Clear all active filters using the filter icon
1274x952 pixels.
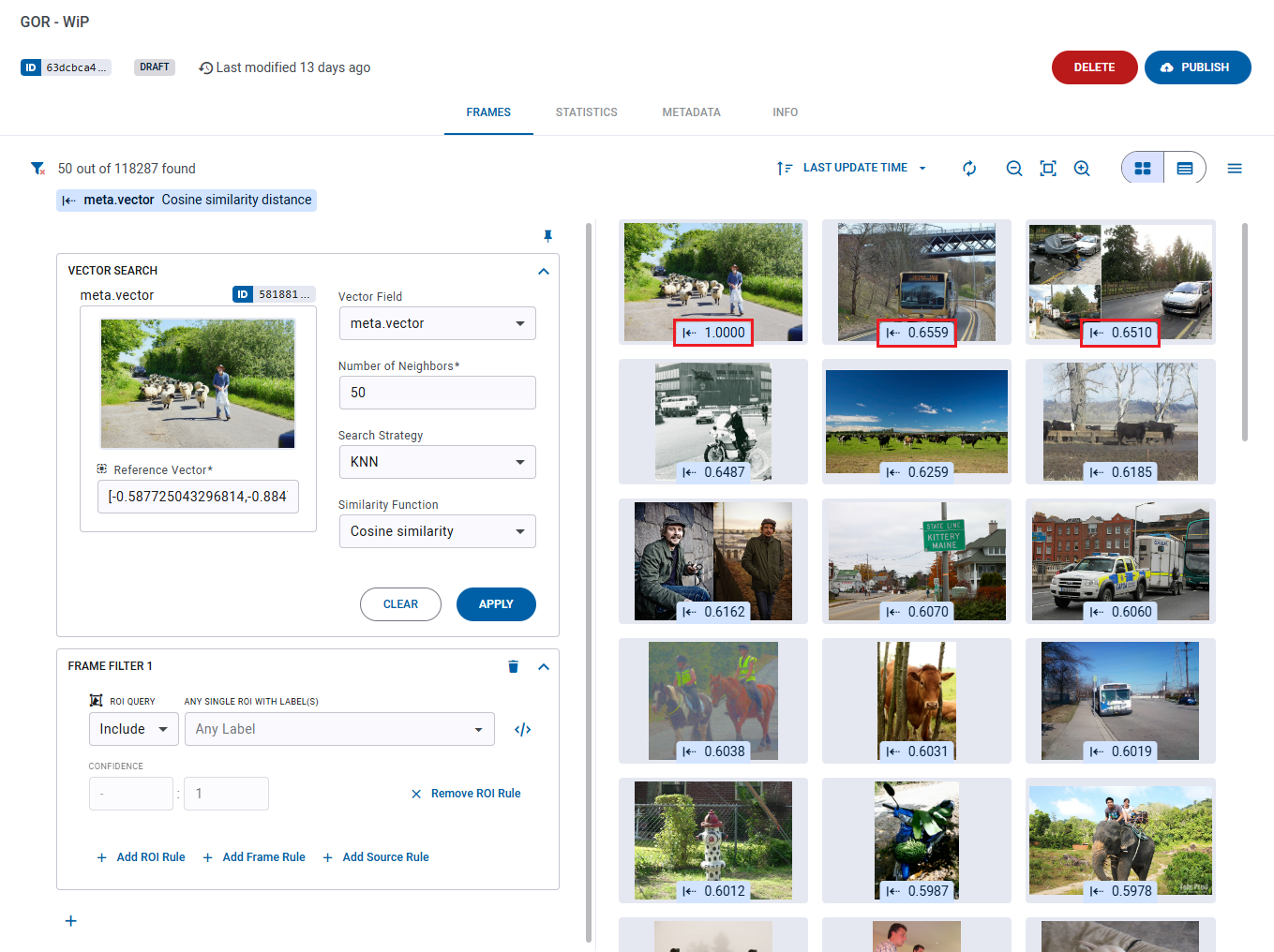point(37,168)
